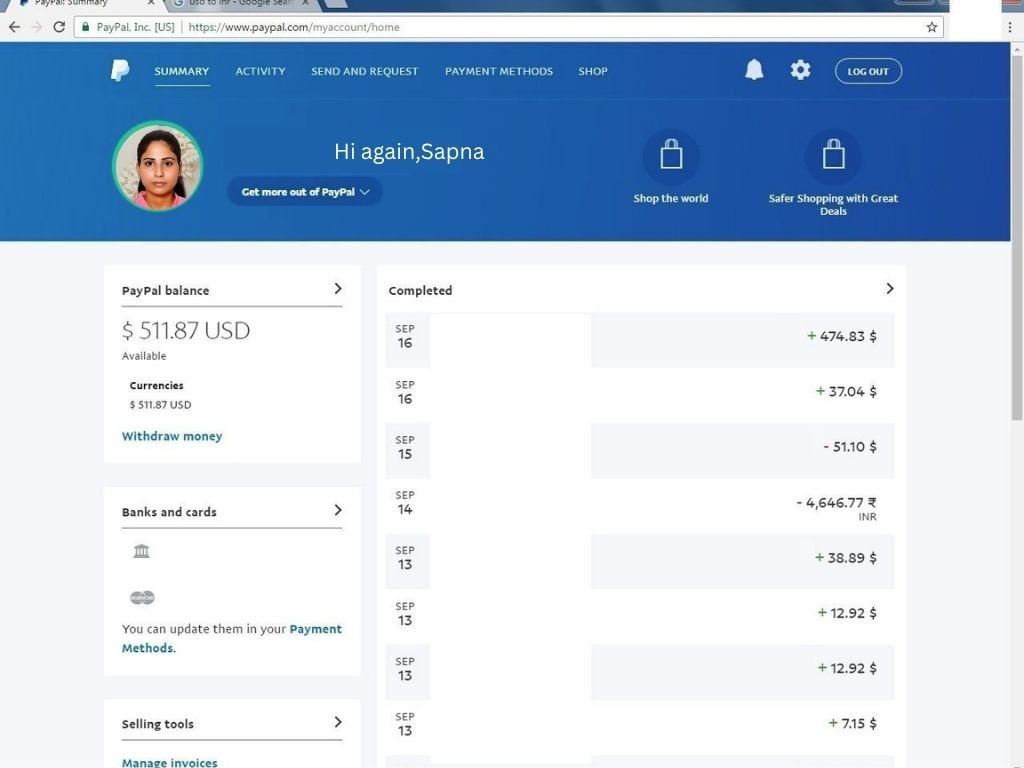The height and width of the screenshot is (768, 1024).
Task: Click the browser forward arrow
Action: click(37, 27)
